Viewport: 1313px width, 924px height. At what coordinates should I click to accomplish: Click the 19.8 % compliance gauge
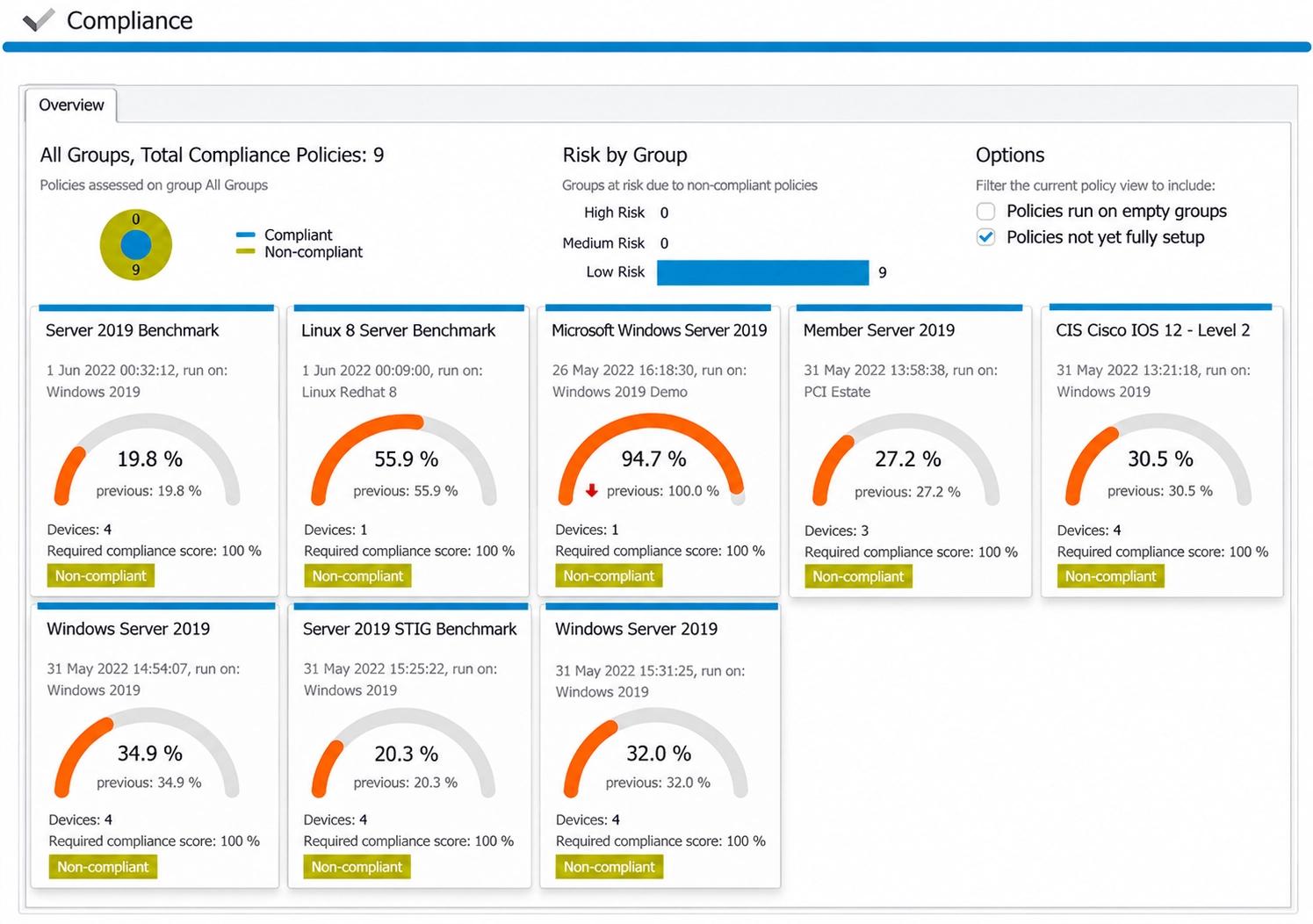pyautogui.click(x=148, y=460)
